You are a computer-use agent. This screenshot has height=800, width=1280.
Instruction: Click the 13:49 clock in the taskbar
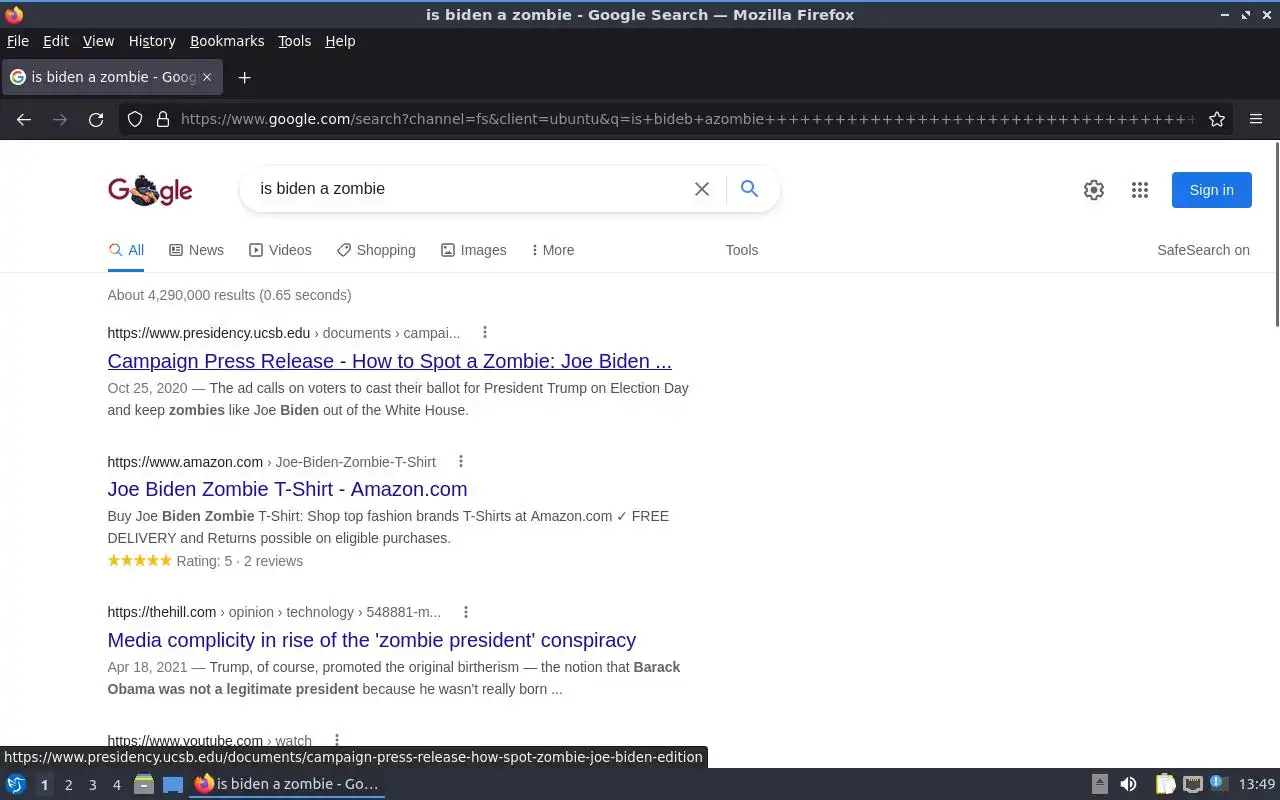pyautogui.click(x=1257, y=784)
